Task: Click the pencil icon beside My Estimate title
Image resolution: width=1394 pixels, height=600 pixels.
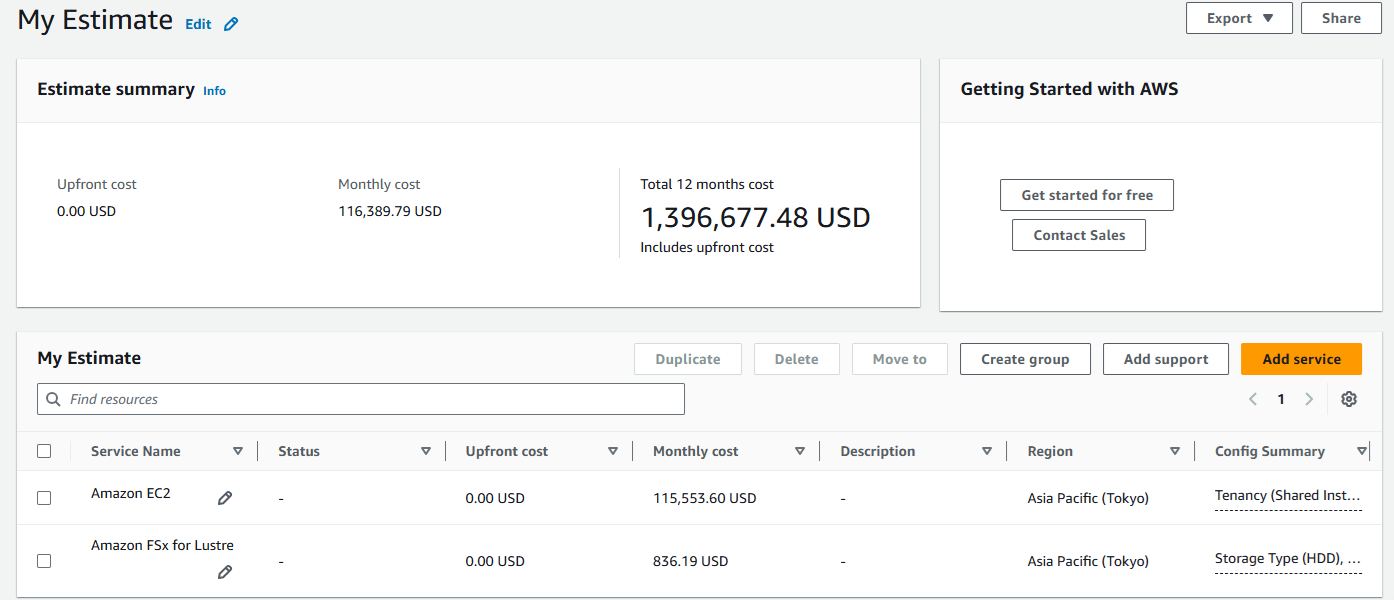Action: pyautogui.click(x=231, y=24)
